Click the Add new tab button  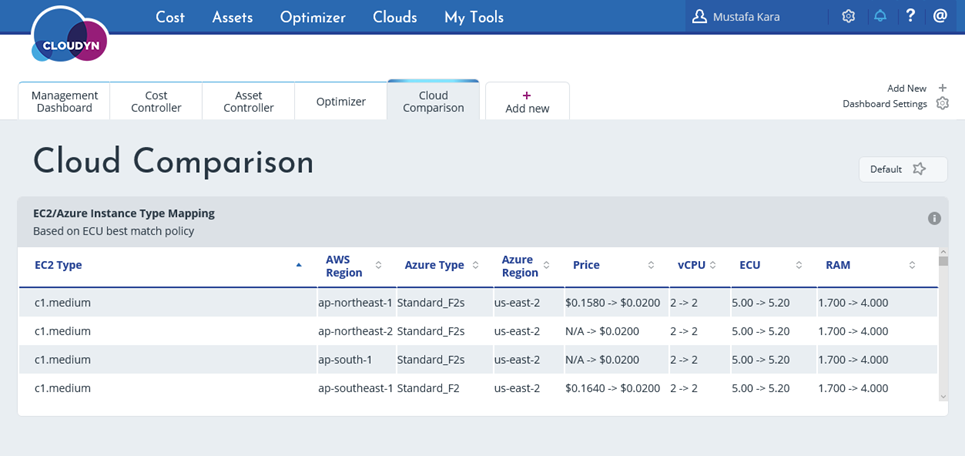click(527, 102)
